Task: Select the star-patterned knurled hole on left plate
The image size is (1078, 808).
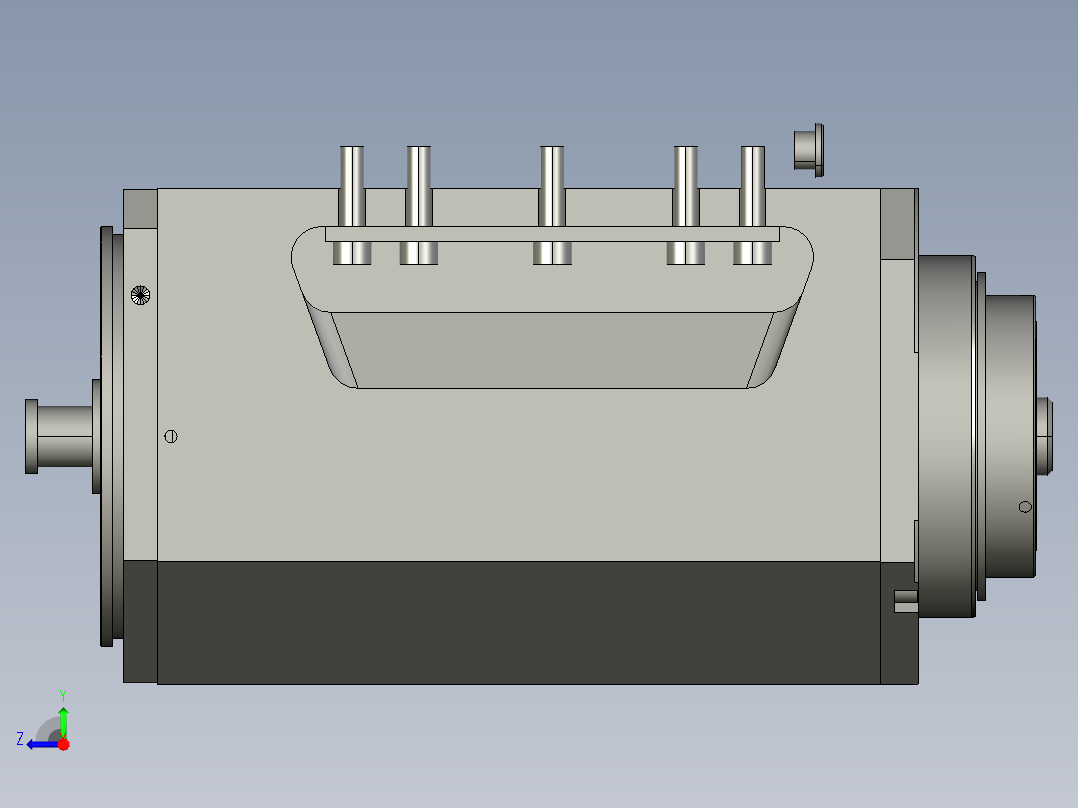Action: (140, 295)
